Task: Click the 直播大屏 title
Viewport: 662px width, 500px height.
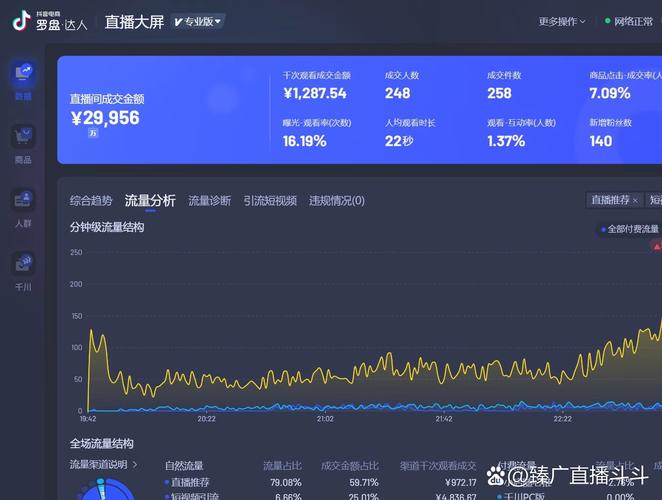Action: (x=134, y=22)
